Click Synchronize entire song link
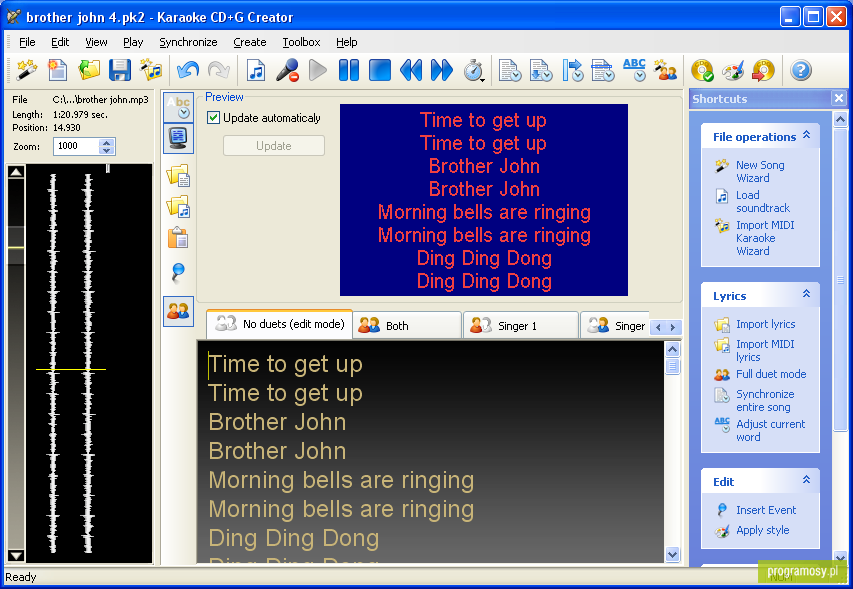This screenshot has height=589, width=853. coord(765,400)
